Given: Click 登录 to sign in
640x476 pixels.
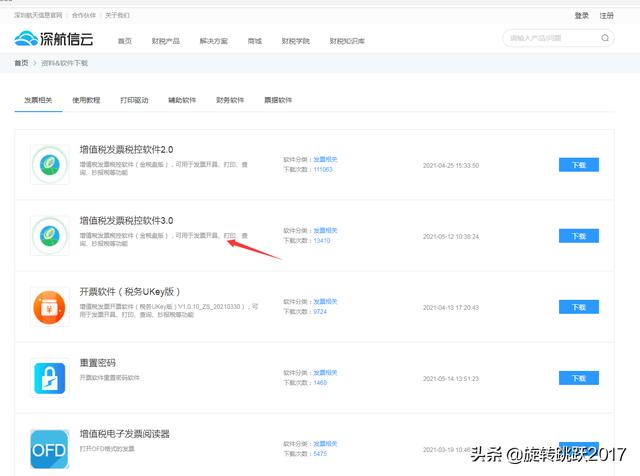Looking at the screenshot, I should pyautogui.click(x=582, y=16).
